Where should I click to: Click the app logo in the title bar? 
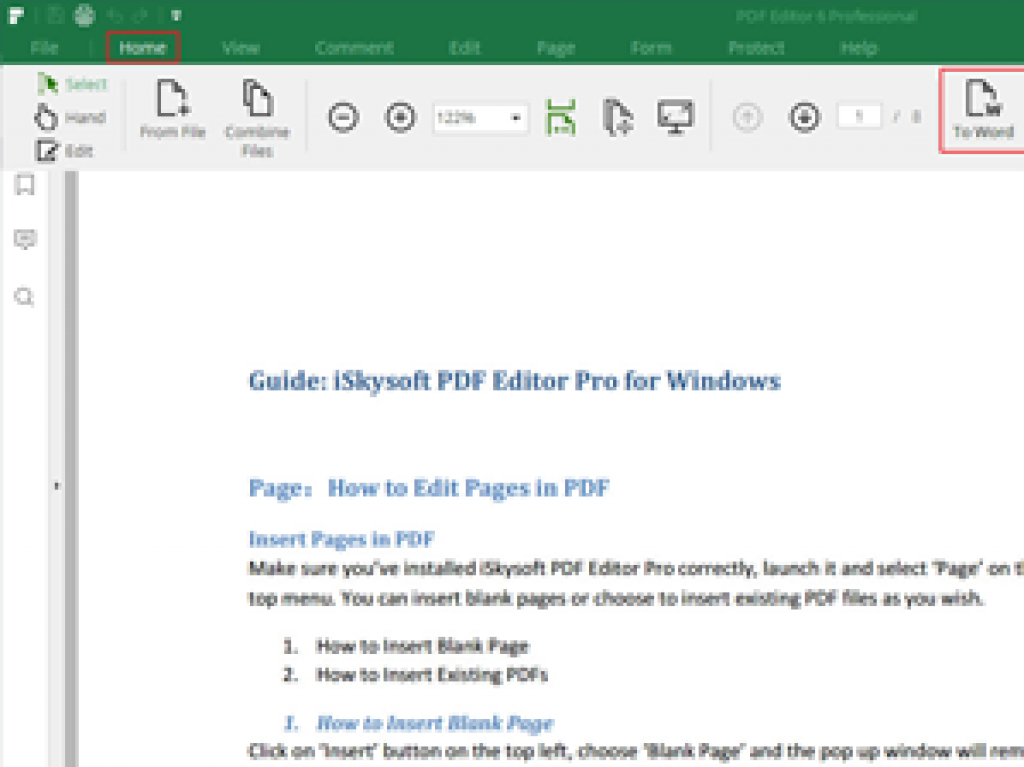point(16,15)
